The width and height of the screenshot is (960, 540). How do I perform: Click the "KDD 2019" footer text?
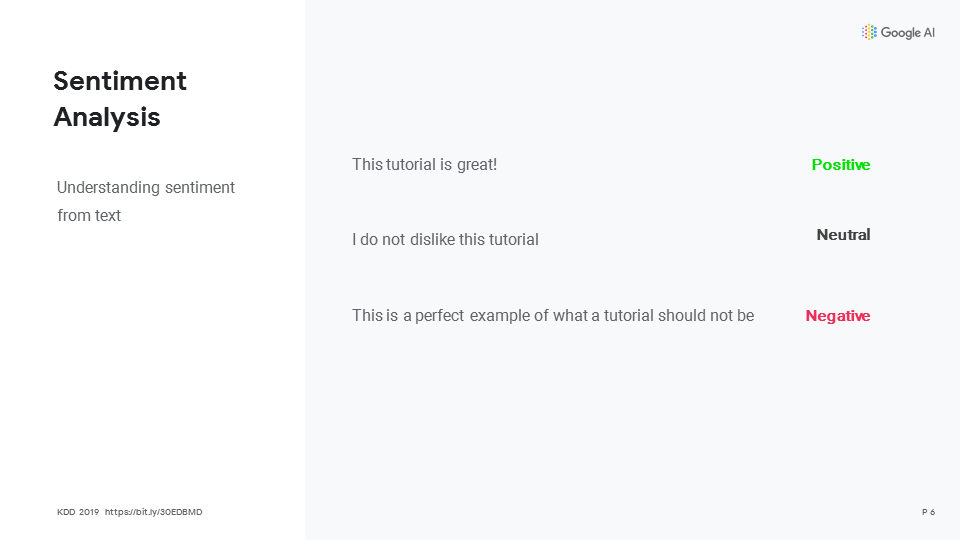click(x=78, y=512)
